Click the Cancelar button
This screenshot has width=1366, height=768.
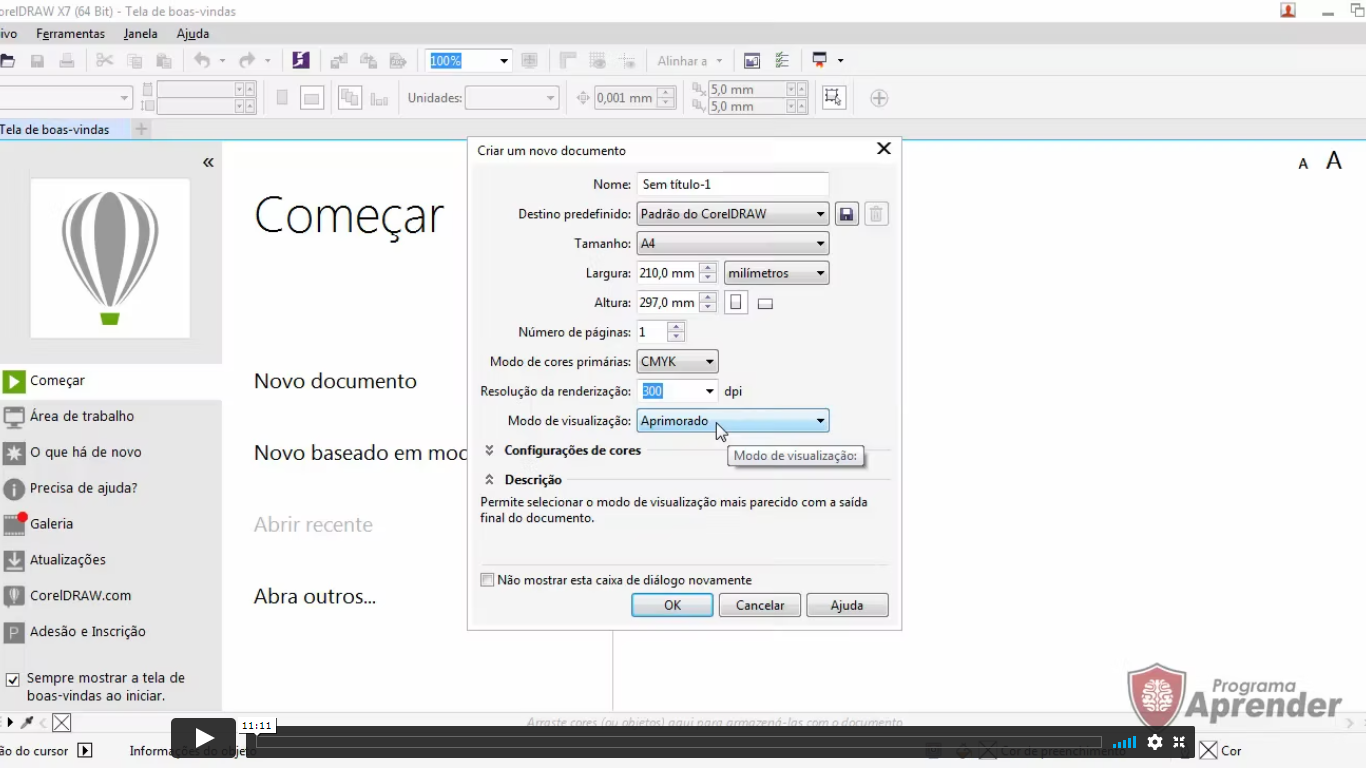click(x=760, y=605)
